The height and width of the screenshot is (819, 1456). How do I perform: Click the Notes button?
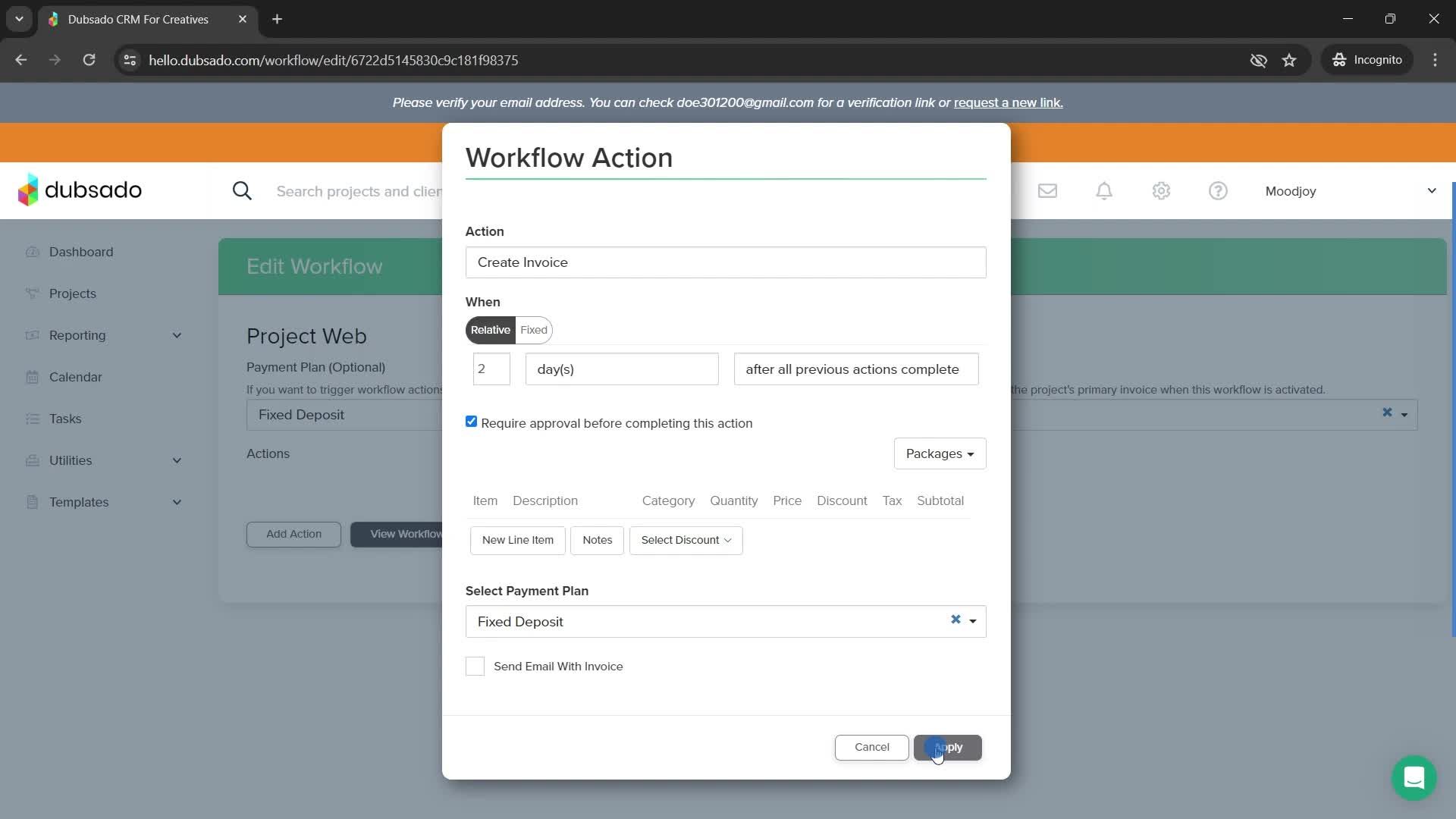pyautogui.click(x=597, y=540)
